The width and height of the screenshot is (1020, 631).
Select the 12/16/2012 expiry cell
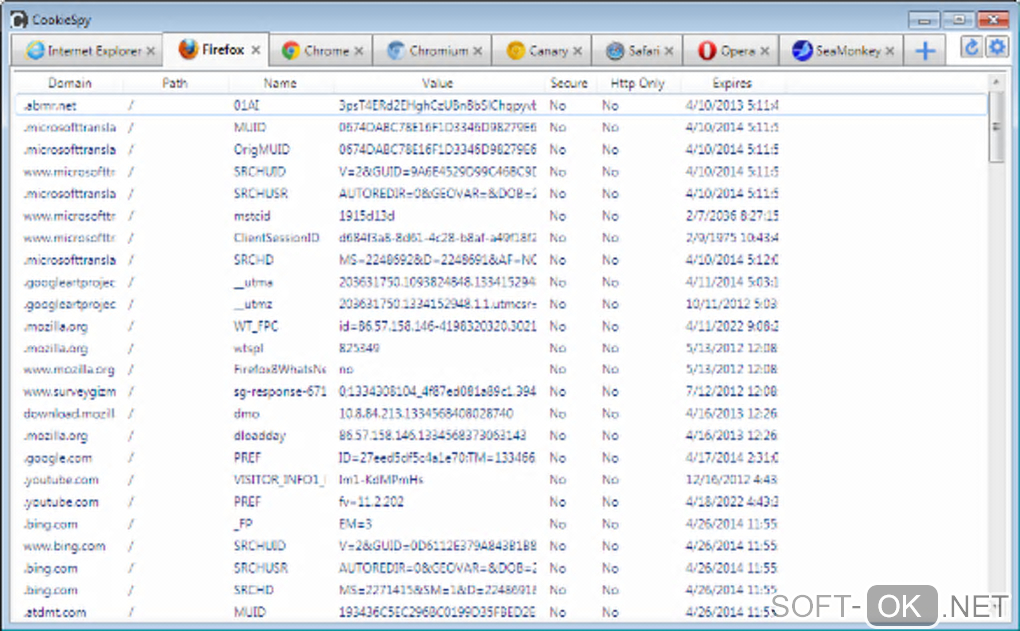(x=731, y=480)
